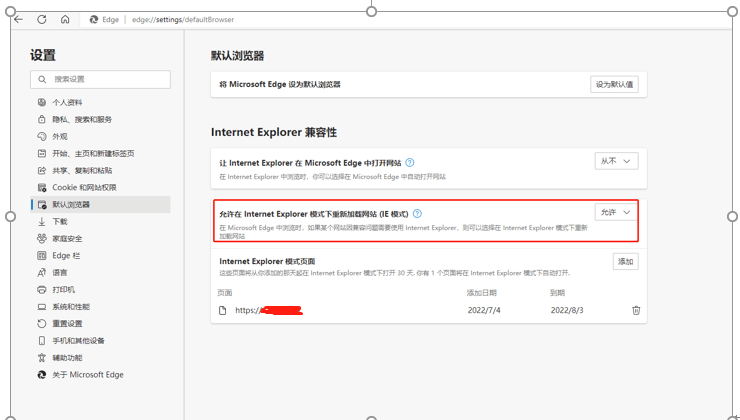Delete the https page entry with trash icon
Viewport: 740px width, 420px height.
(636, 310)
